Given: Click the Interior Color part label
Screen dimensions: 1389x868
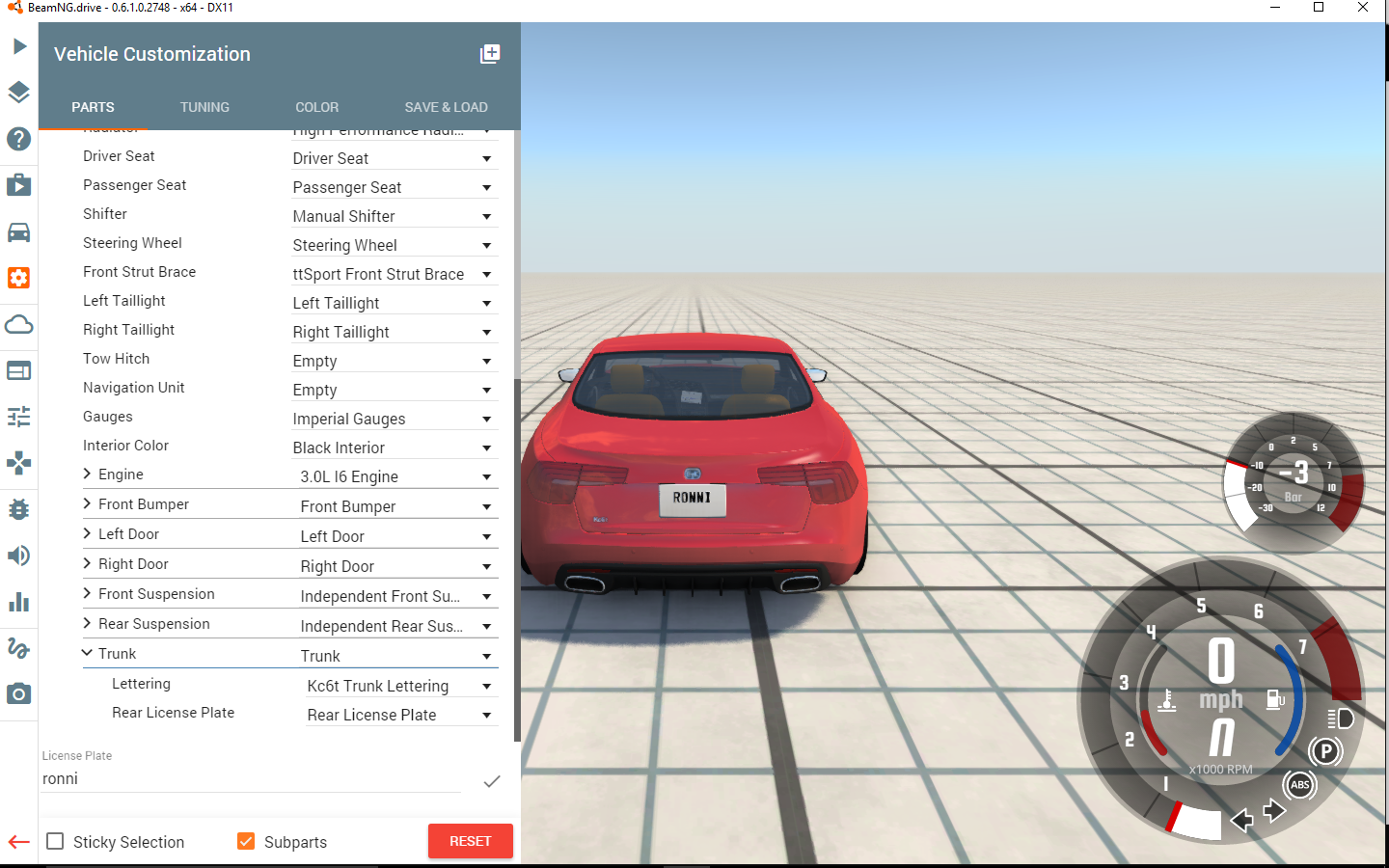Looking at the screenshot, I should point(125,446).
